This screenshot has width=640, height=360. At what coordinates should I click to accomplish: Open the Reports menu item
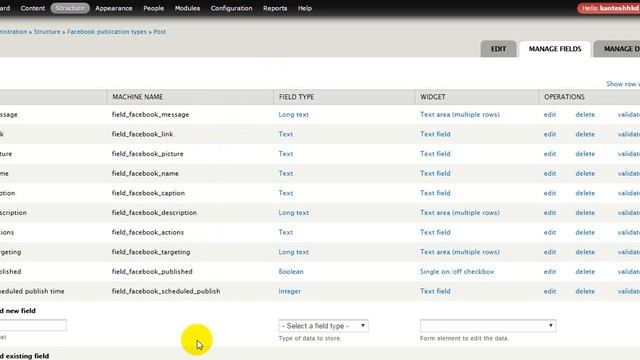click(x=275, y=8)
